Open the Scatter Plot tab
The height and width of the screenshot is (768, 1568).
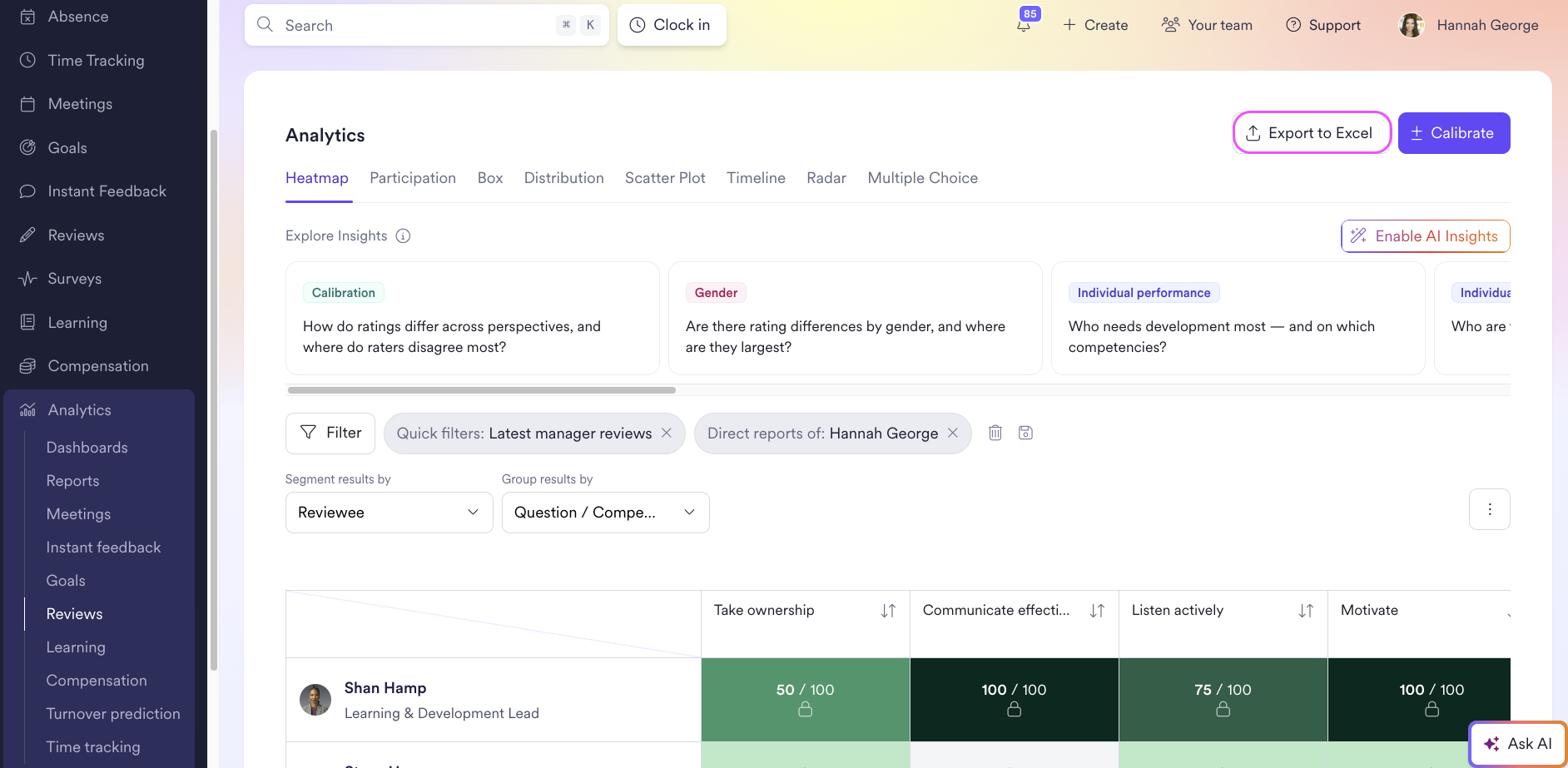tap(665, 178)
